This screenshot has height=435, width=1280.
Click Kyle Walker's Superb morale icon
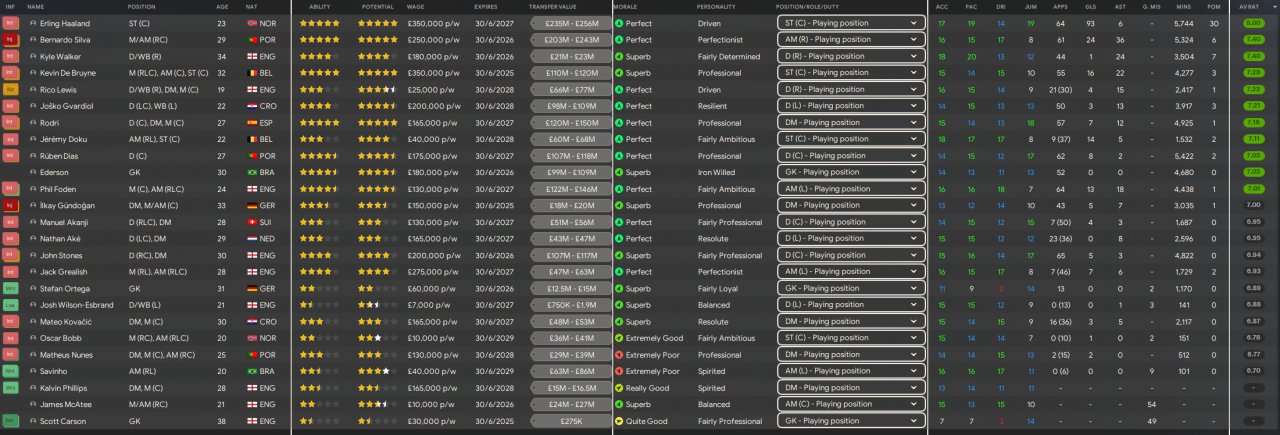619,56
